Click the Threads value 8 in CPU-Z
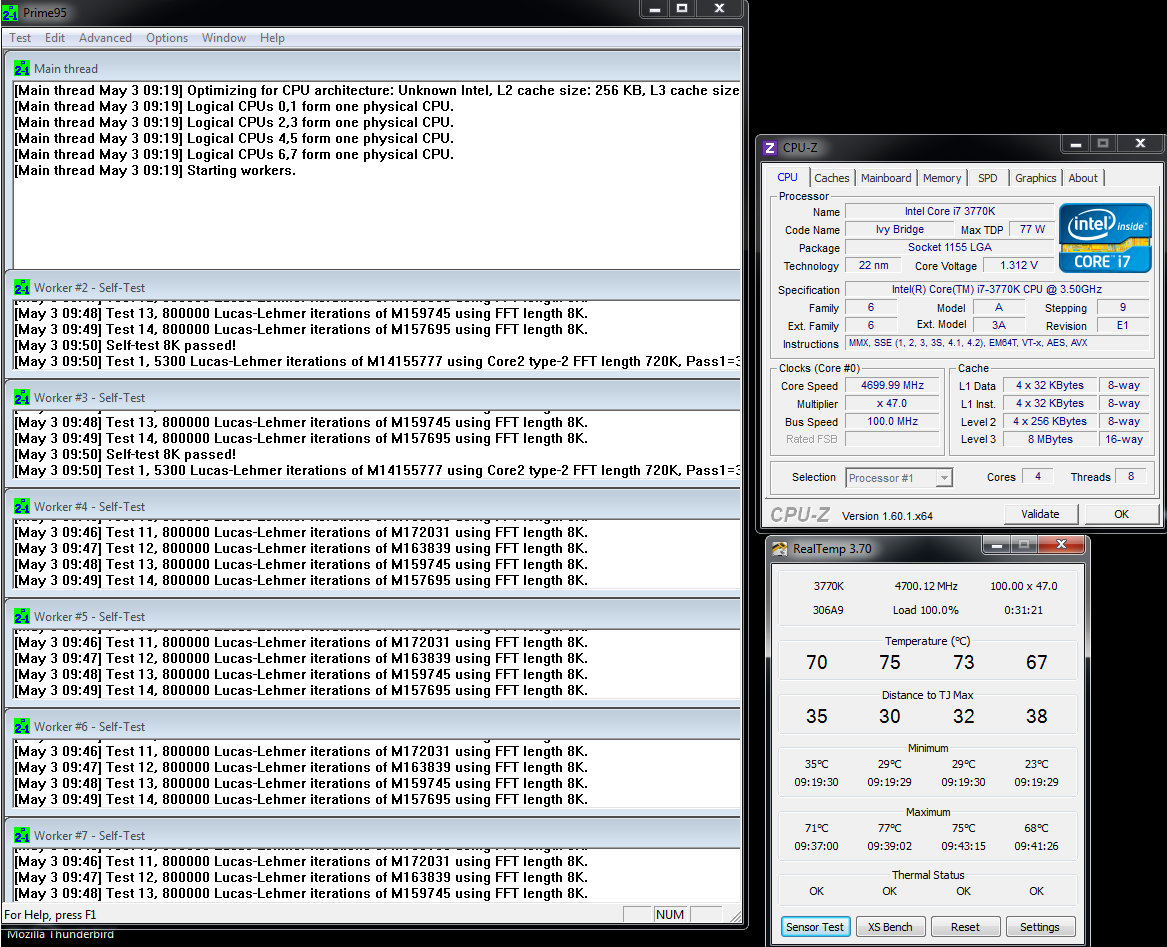This screenshot has height=947, width=1167. (1131, 476)
